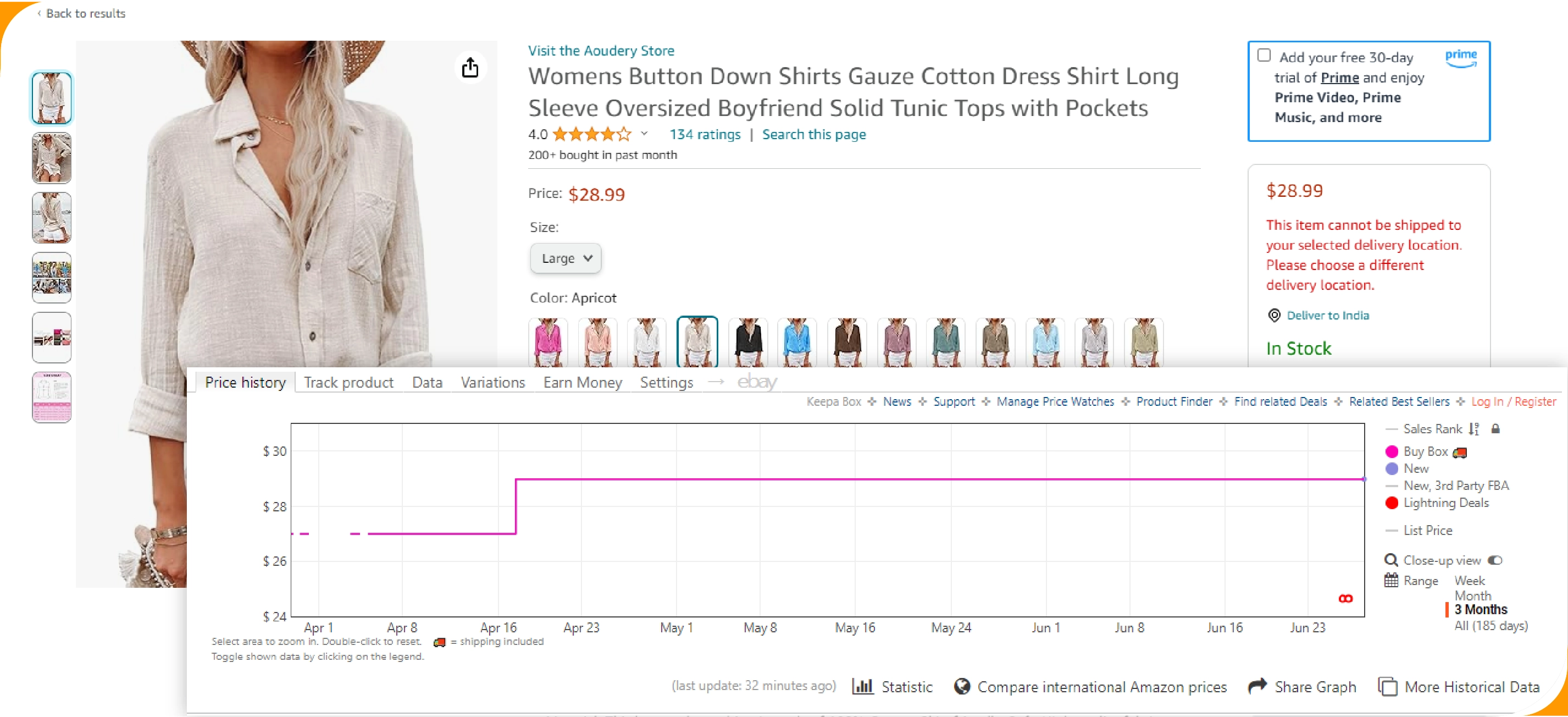Viewport: 1568px width, 717px height.
Task: Open the Variations tab
Action: pyautogui.click(x=492, y=383)
